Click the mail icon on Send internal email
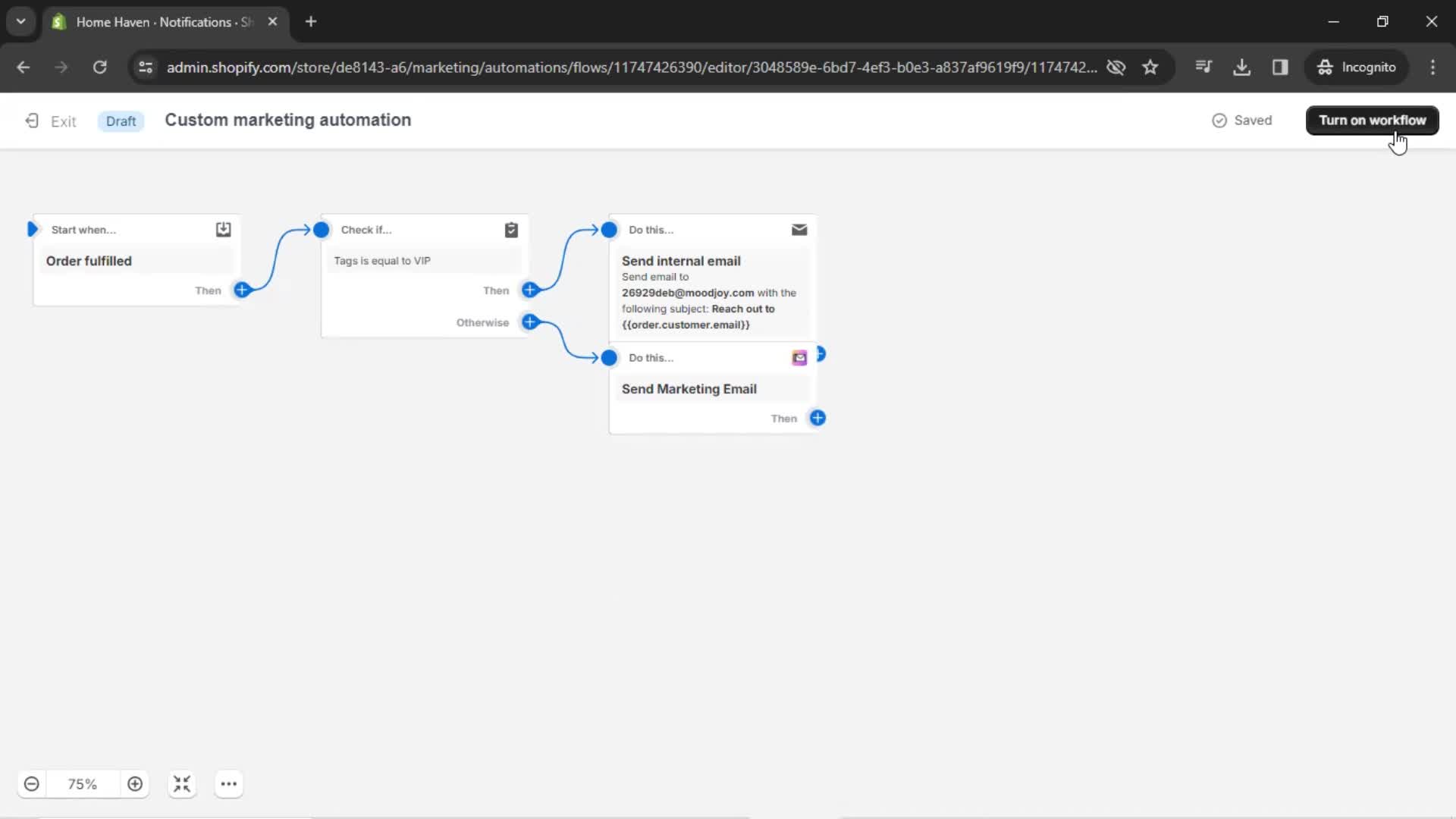1456x819 pixels. point(799,229)
